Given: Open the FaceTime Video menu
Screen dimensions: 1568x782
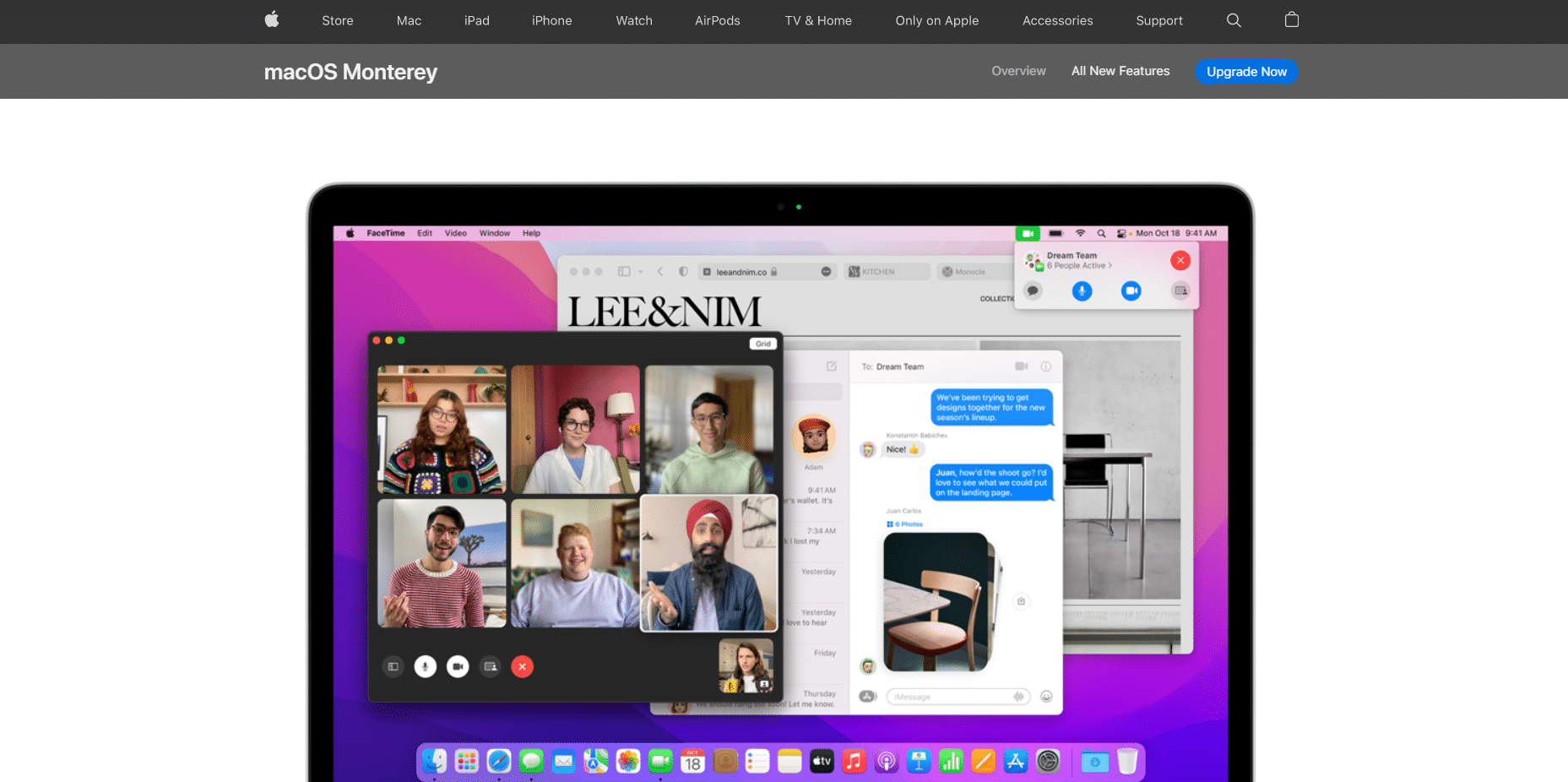Looking at the screenshot, I should [456, 233].
